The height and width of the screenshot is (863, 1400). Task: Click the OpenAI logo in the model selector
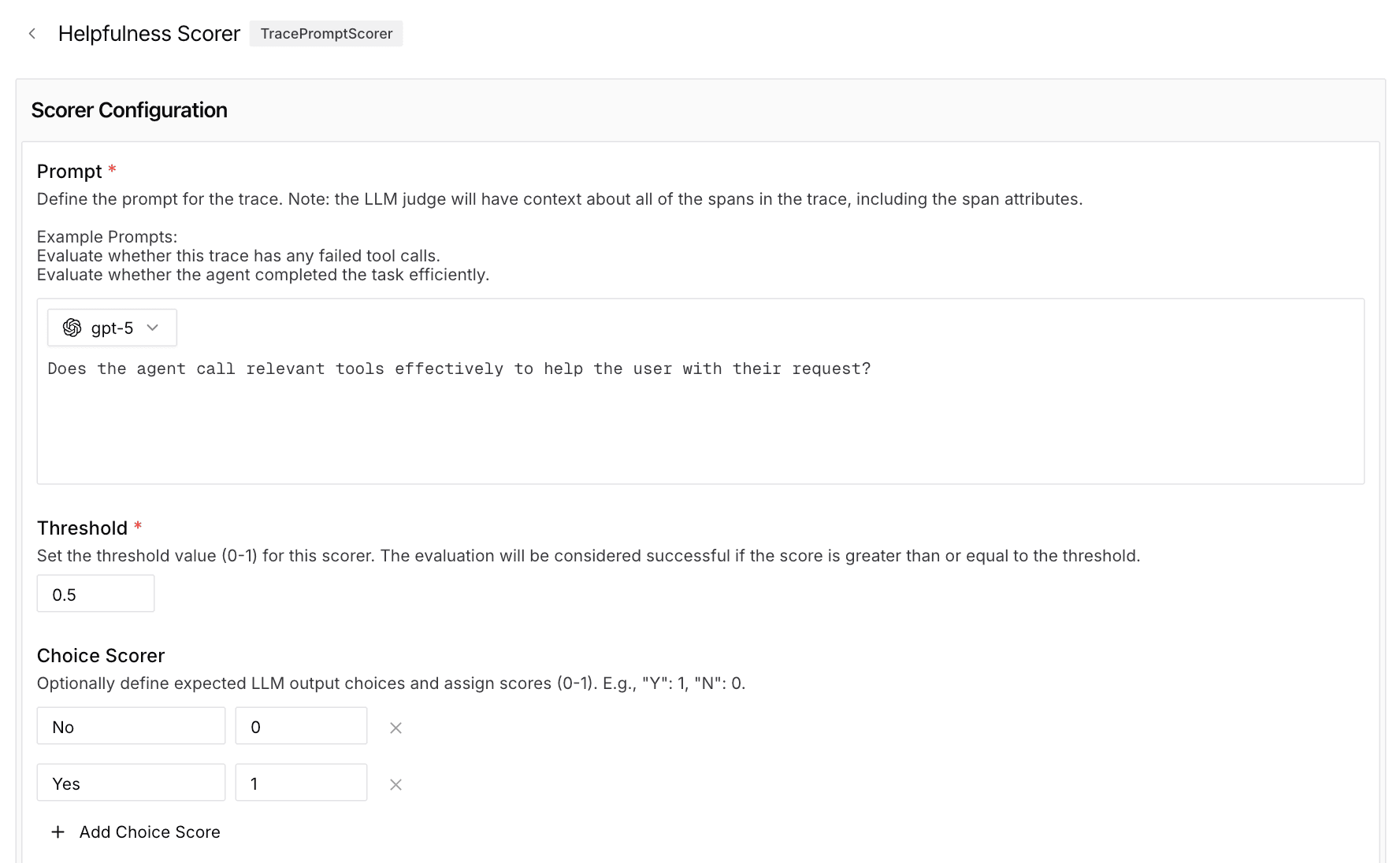point(73,328)
